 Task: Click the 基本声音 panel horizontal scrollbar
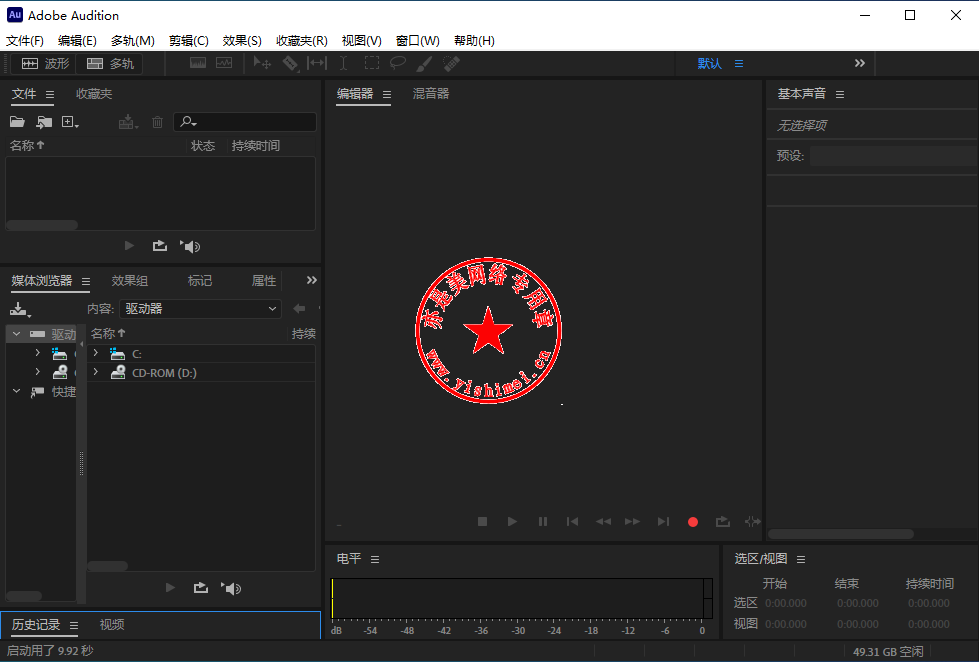coord(841,534)
